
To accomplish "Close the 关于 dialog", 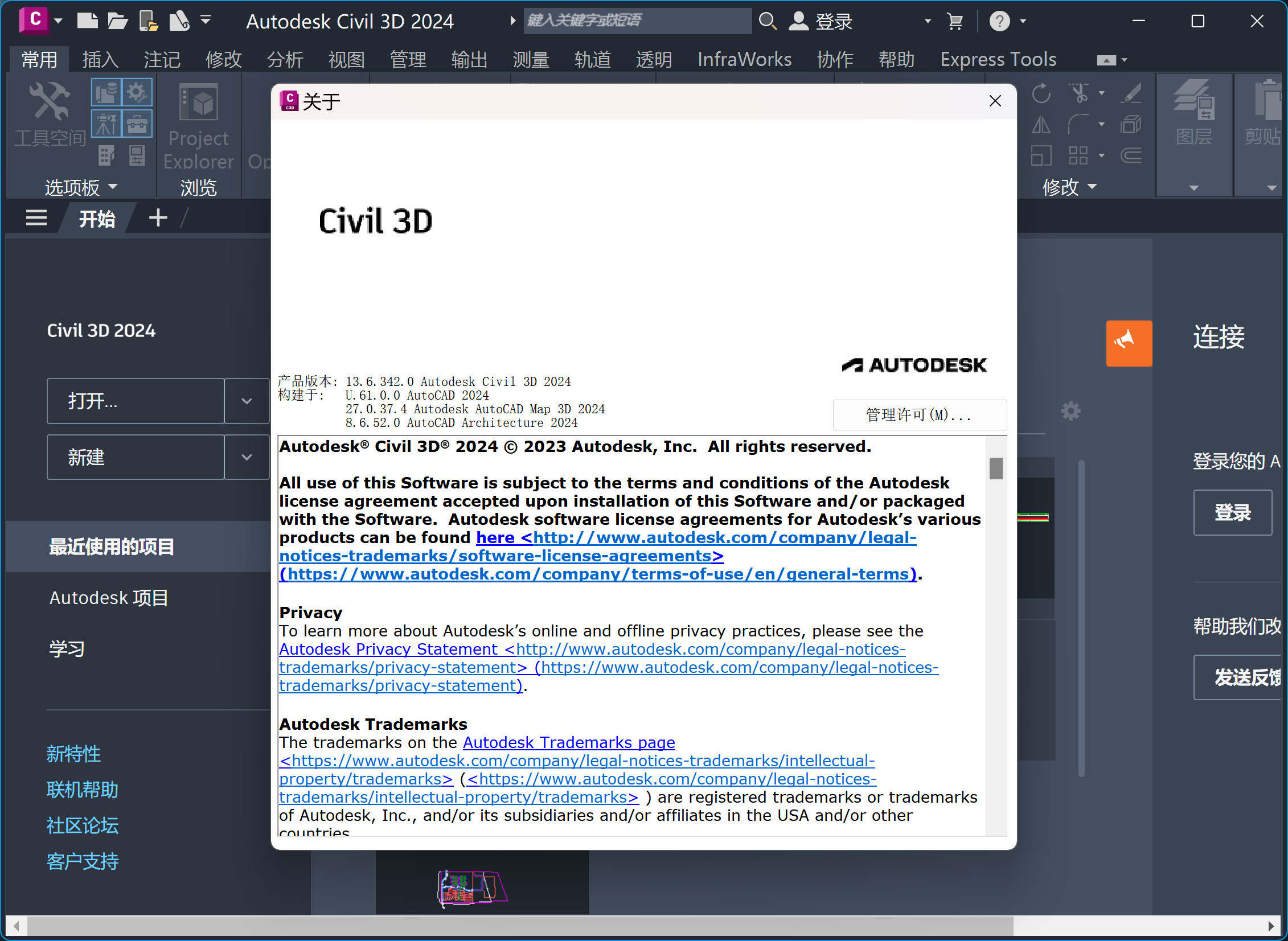I will (x=995, y=101).
